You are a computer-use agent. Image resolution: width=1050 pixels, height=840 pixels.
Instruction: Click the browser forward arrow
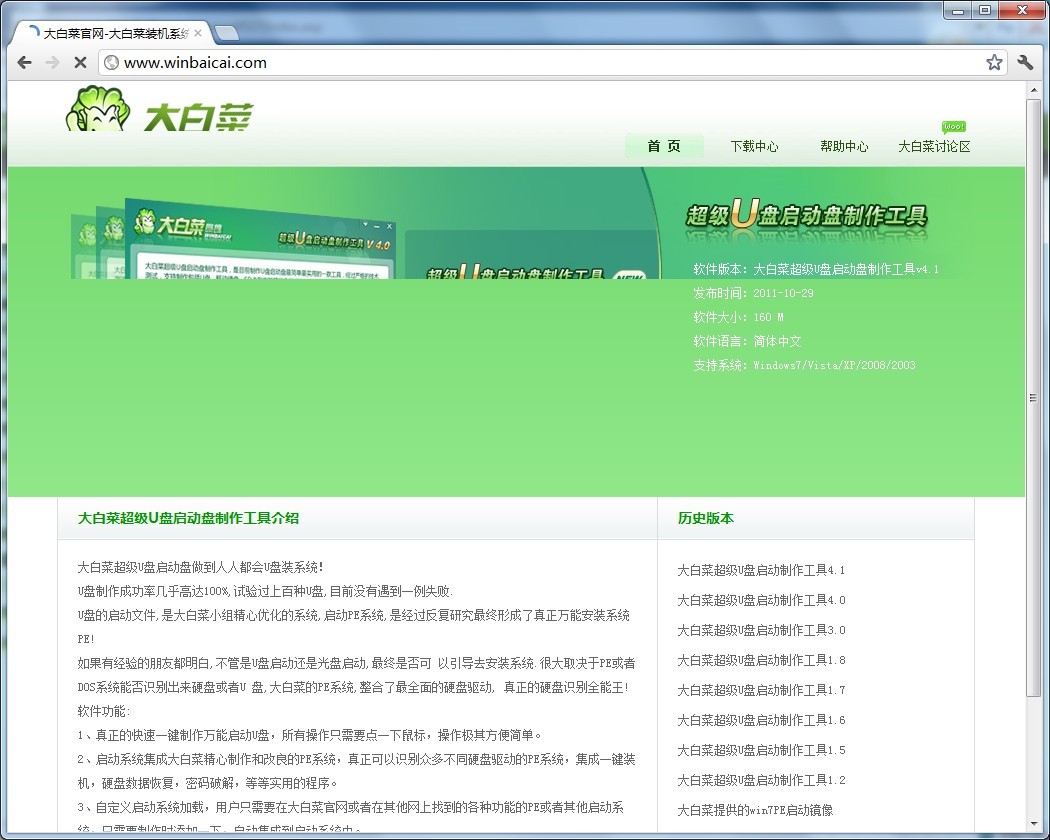(52, 62)
